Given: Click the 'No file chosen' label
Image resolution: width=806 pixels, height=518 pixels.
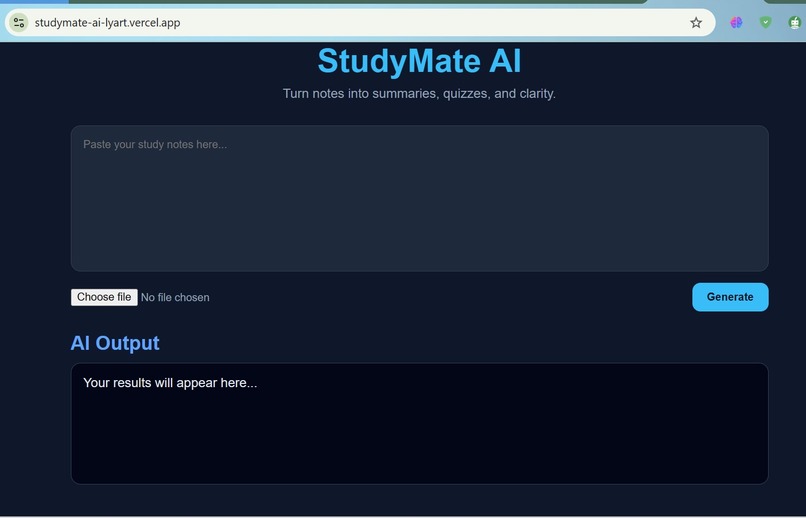Looking at the screenshot, I should pyautogui.click(x=175, y=298).
